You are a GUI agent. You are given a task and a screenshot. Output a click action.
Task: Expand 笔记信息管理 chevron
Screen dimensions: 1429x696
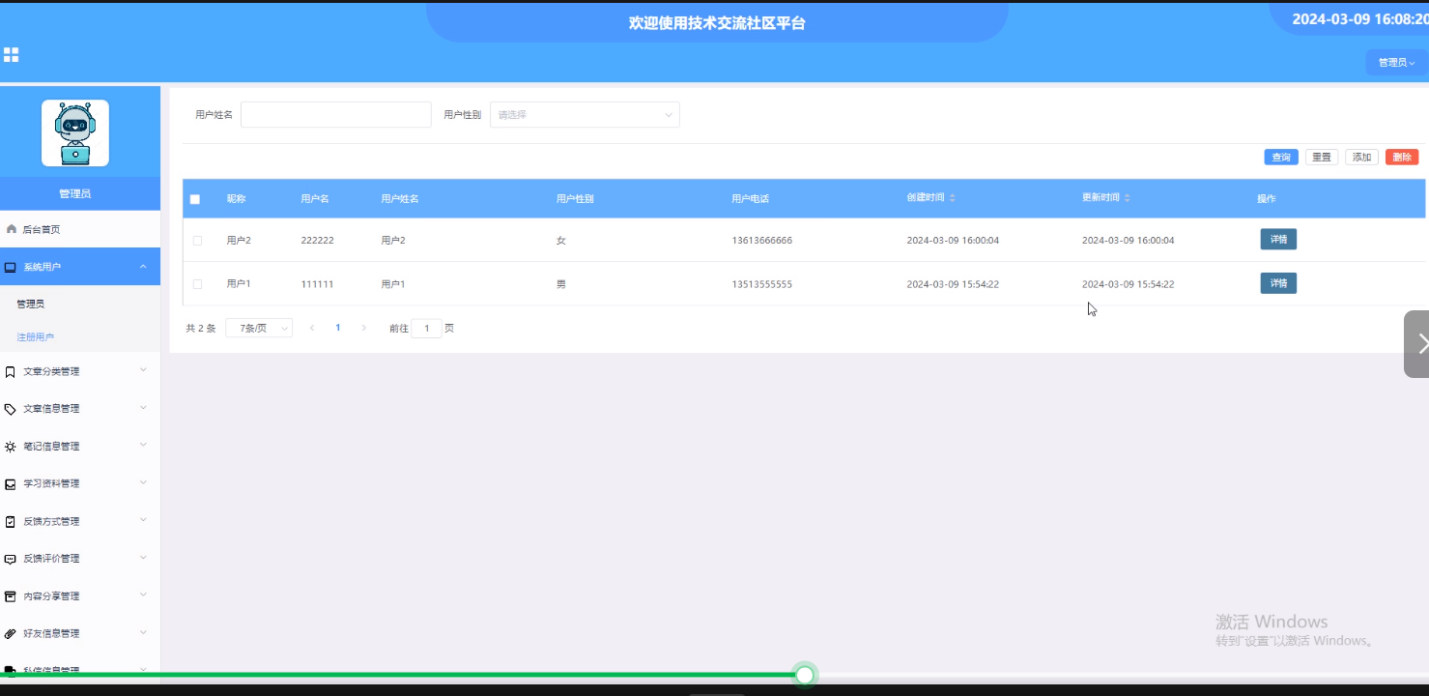pos(143,445)
